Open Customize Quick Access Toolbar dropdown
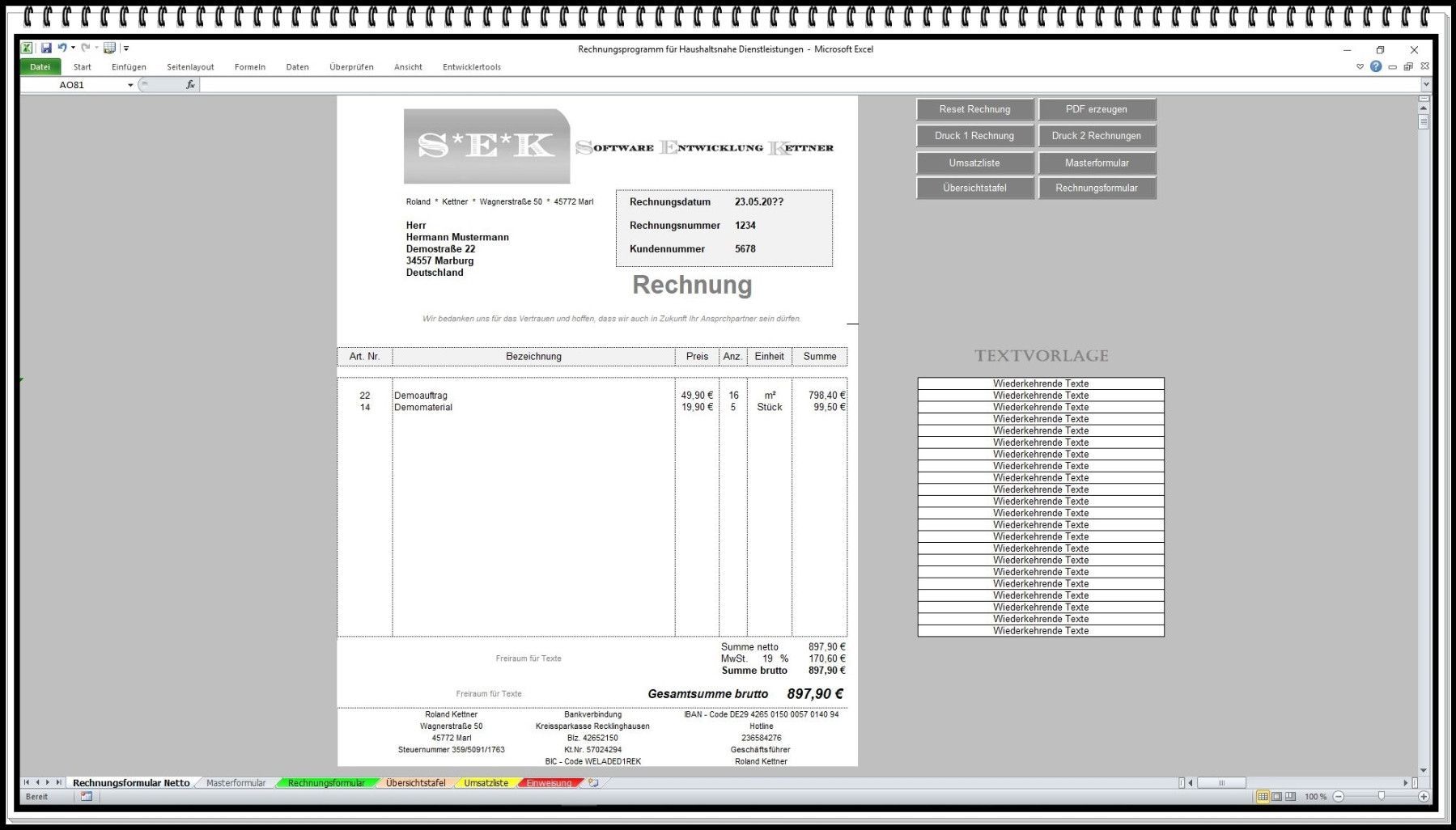Image resolution: width=1456 pixels, height=830 pixels. point(126,49)
